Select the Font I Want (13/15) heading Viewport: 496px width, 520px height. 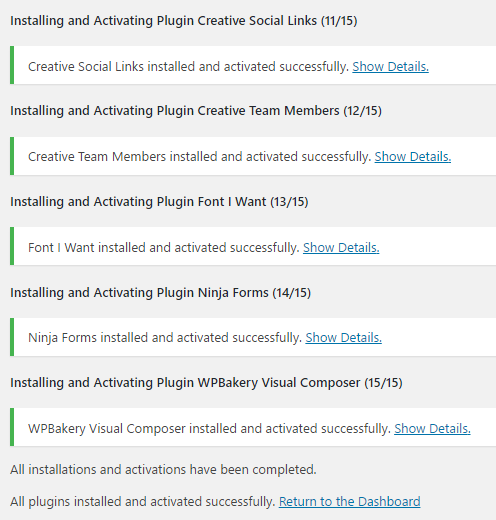(x=159, y=202)
